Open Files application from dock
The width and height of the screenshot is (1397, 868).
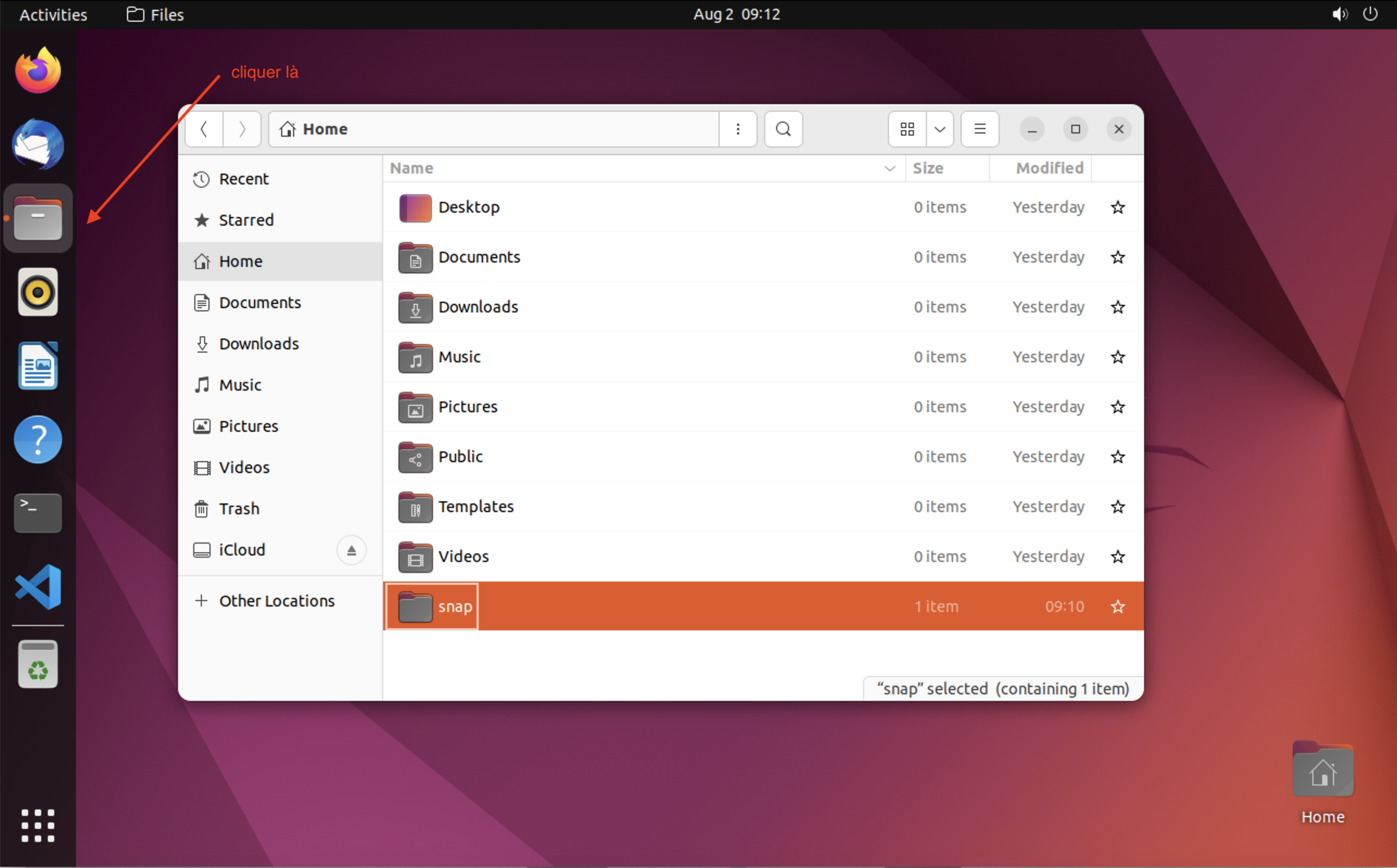click(37, 218)
